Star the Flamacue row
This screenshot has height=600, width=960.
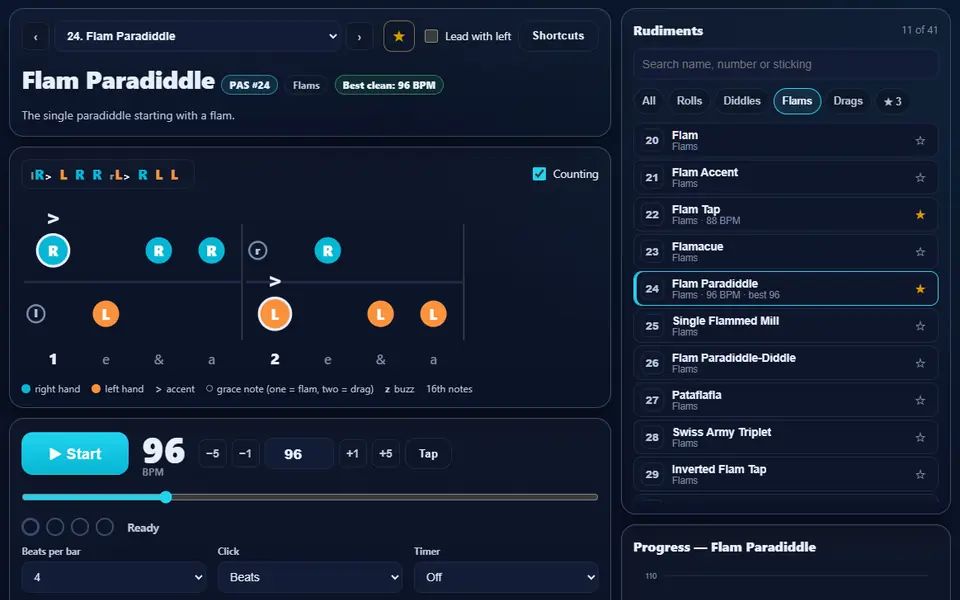pos(920,252)
